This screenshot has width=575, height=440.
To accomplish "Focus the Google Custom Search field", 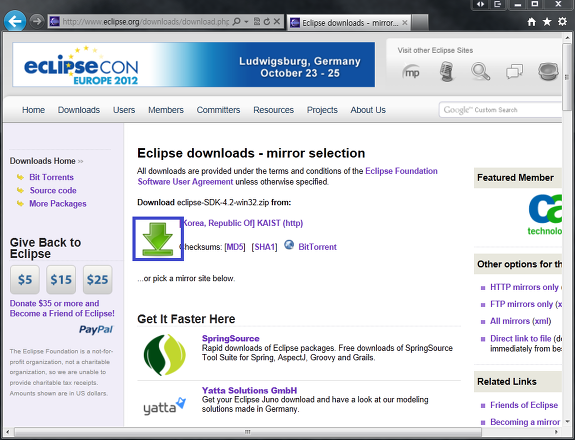I will [500, 110].
